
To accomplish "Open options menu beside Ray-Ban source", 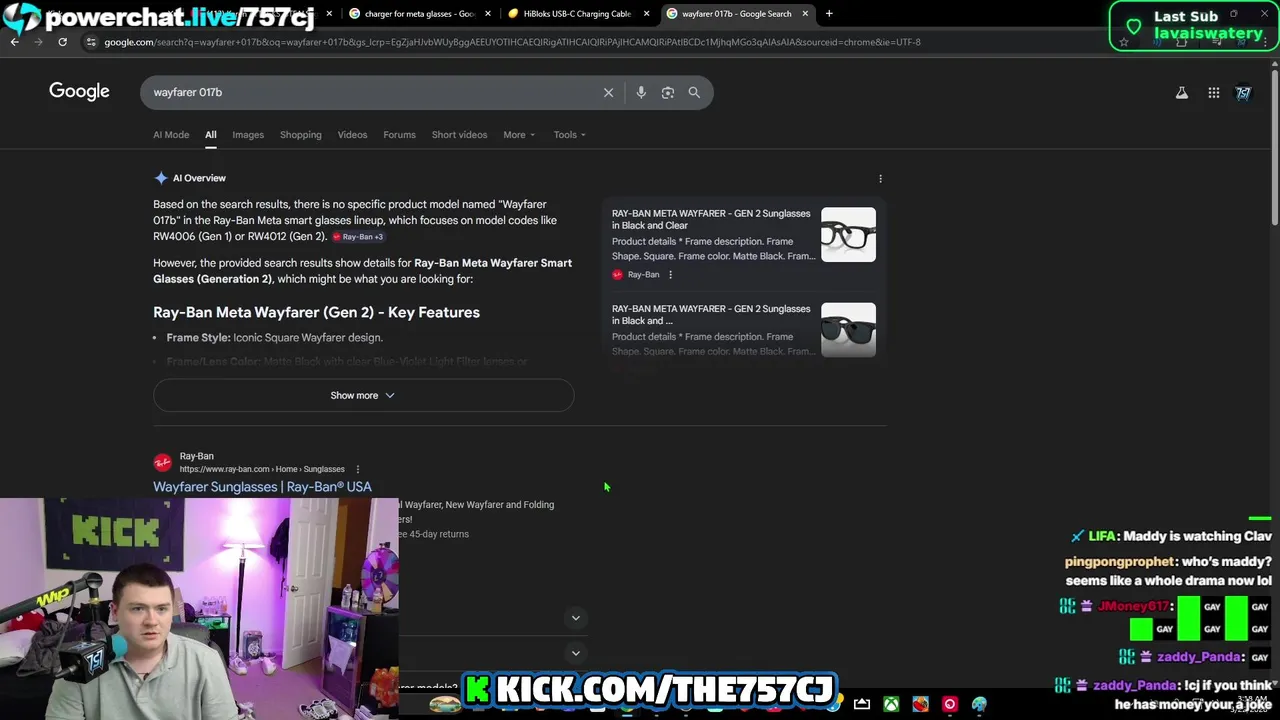I will (670, 274).
